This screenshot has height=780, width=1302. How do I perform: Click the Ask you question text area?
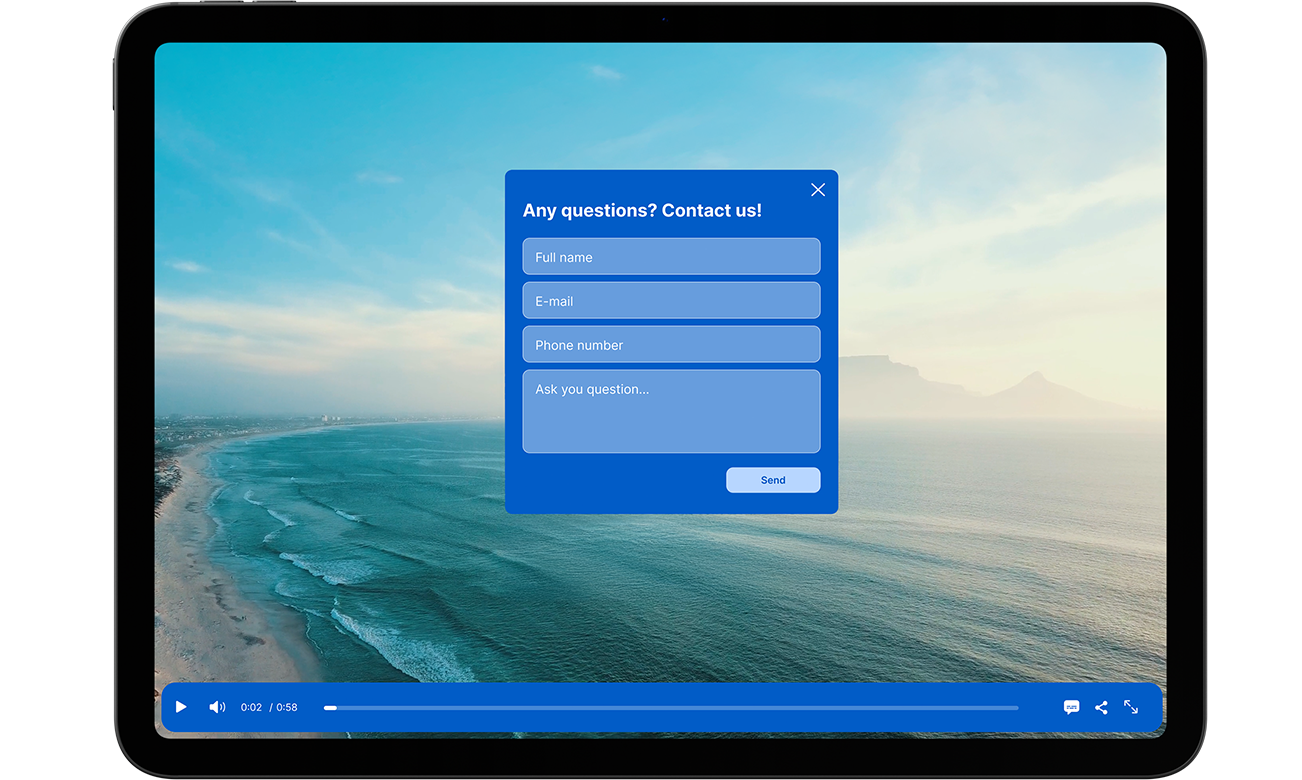(x=671, y=411)
